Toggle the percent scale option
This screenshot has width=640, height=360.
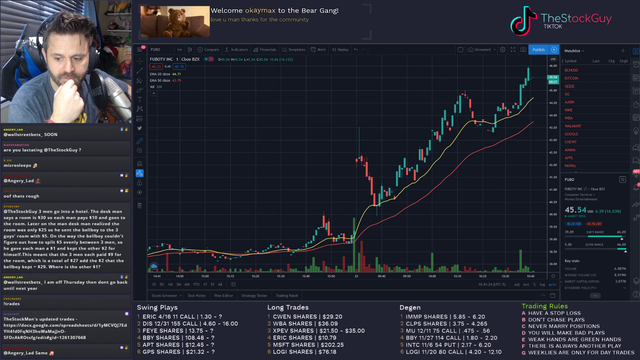pos(535,284)
